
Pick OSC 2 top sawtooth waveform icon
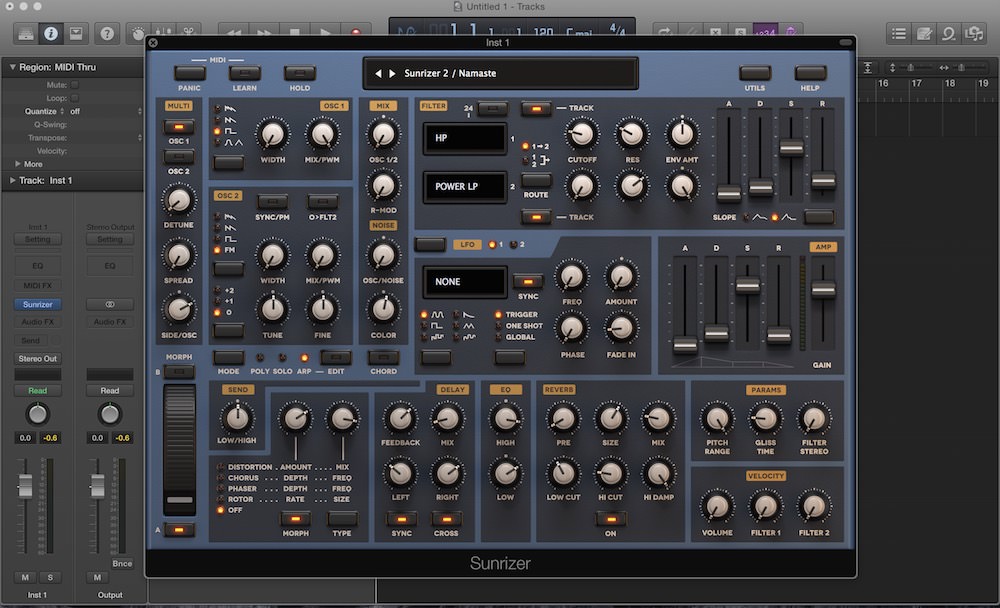(x=230, y=217)
